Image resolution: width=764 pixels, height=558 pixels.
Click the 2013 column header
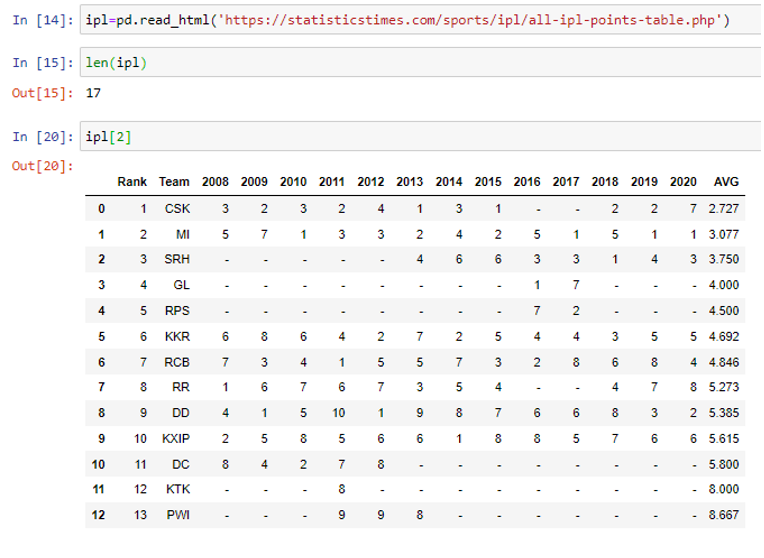coord(410,182)
